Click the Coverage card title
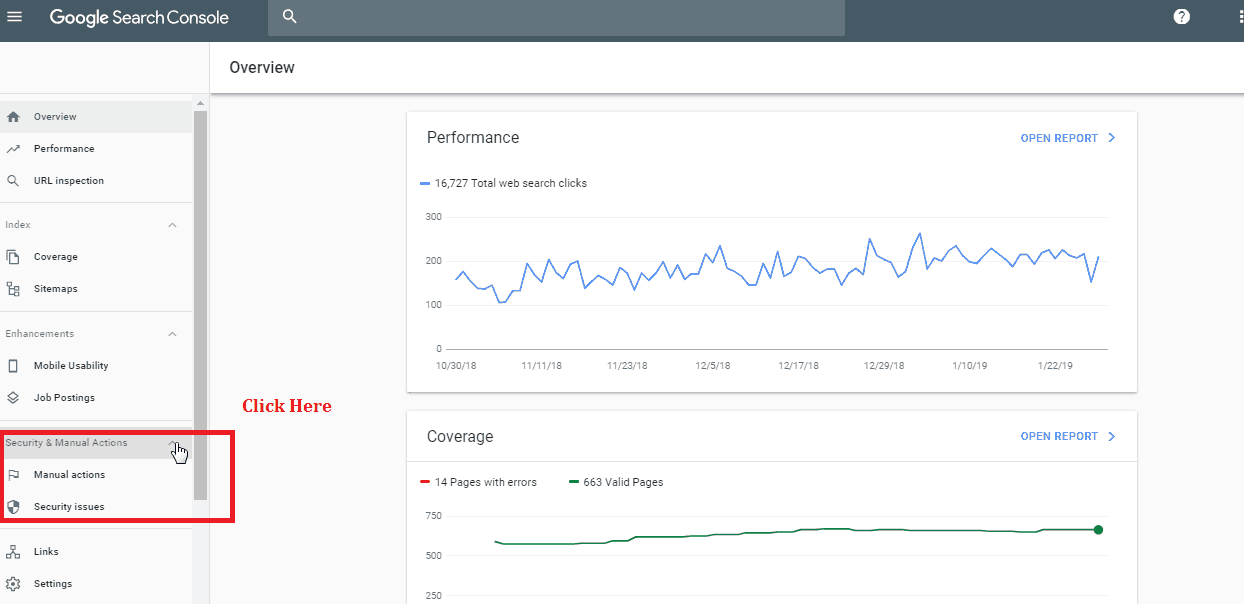 pos(460,437)
